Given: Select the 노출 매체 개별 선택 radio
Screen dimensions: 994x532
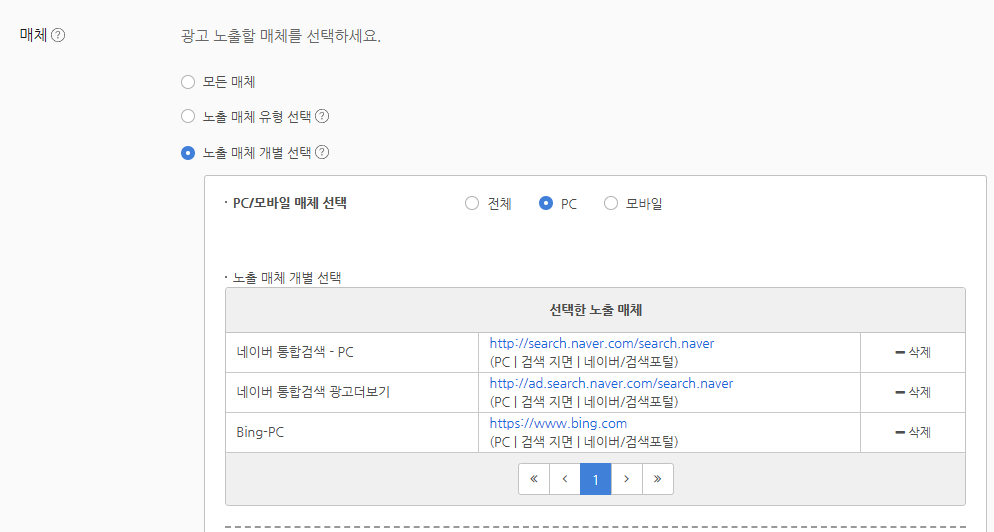Looking at the screenshot, I should tap(188, 153).
